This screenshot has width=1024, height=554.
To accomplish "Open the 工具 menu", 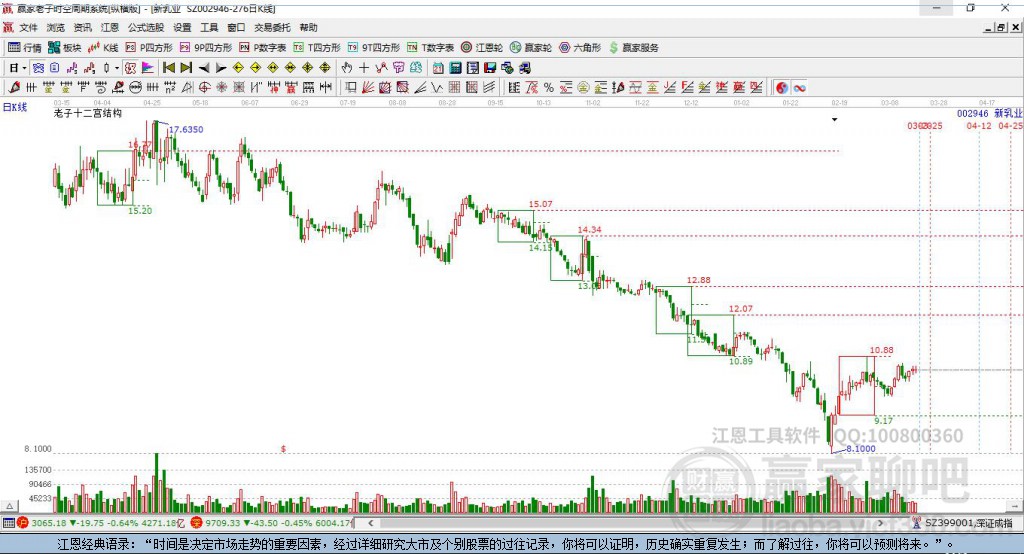I will coord(209,27).
